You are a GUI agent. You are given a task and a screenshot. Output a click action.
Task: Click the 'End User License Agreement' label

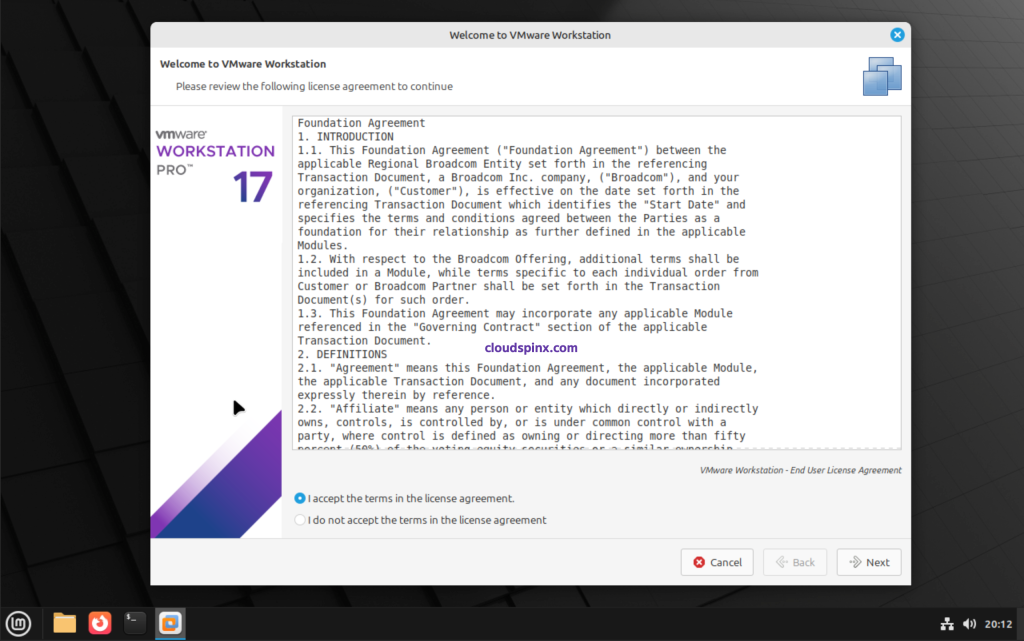tap(798, 470)
